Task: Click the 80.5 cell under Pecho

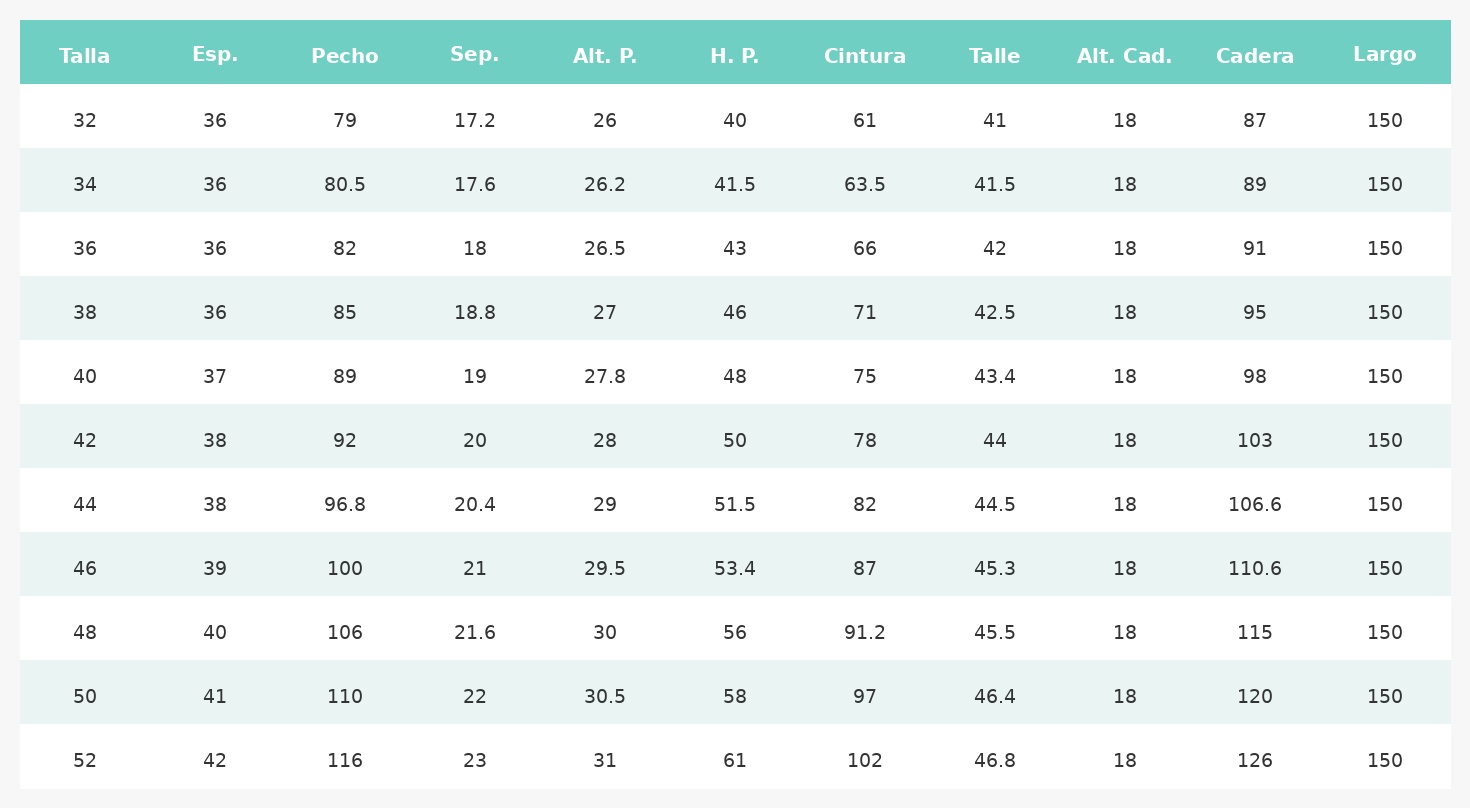Action: coord(345,185)
